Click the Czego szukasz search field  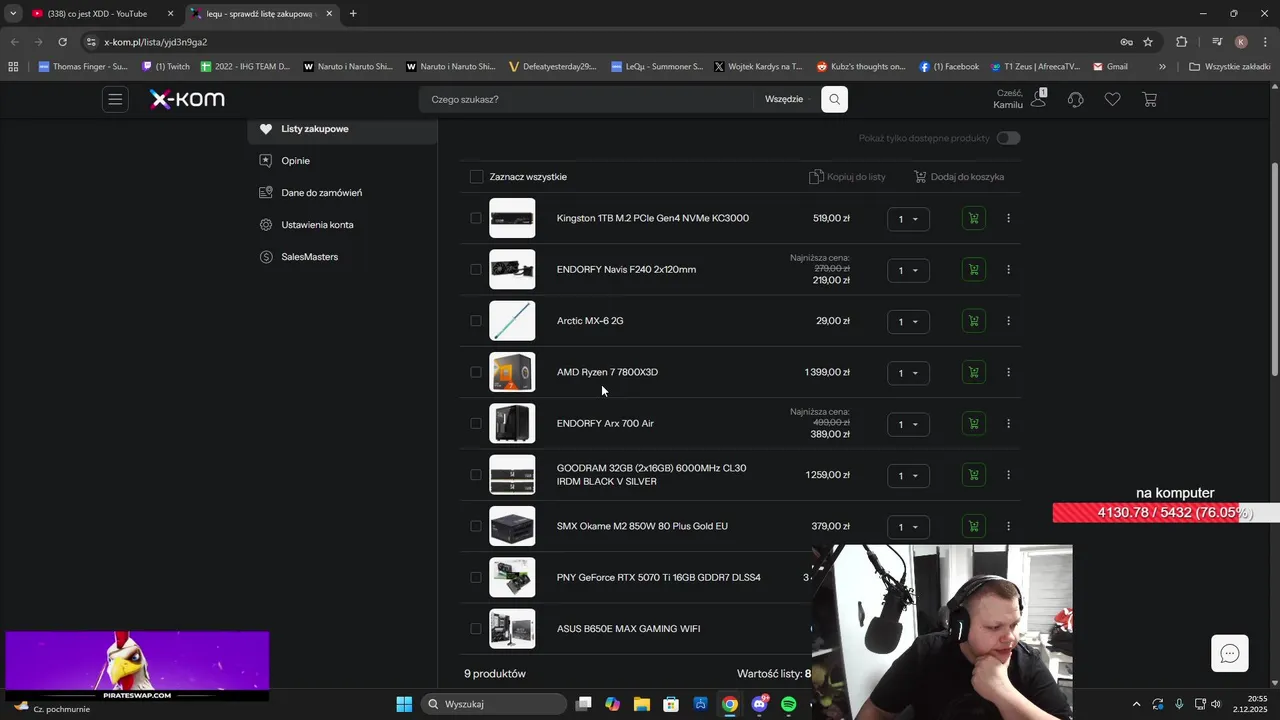[x=588, y=99]
